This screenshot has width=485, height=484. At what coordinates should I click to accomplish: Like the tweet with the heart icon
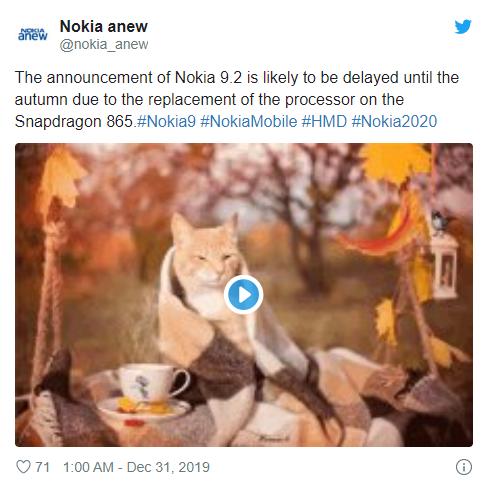pos(23,467)
